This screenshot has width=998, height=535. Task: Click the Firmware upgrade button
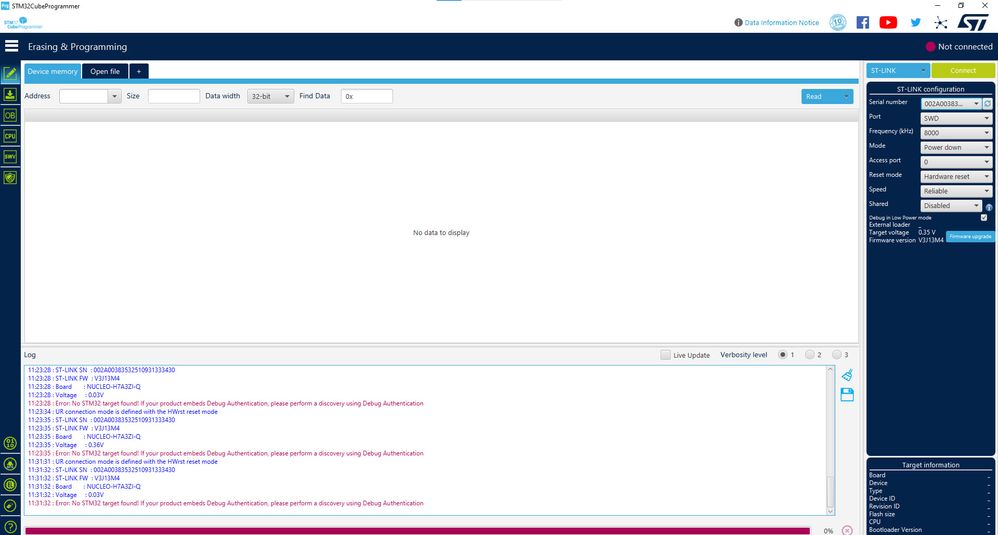970,237
